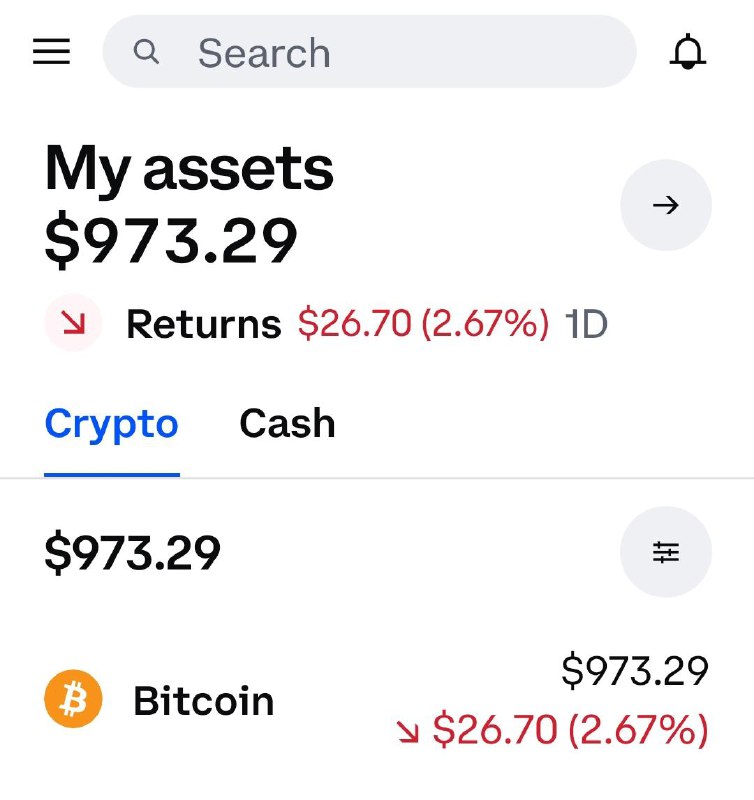Open the Bitcoin asset row name
Screen dimensions: 754x800
(x=204, y=701)
